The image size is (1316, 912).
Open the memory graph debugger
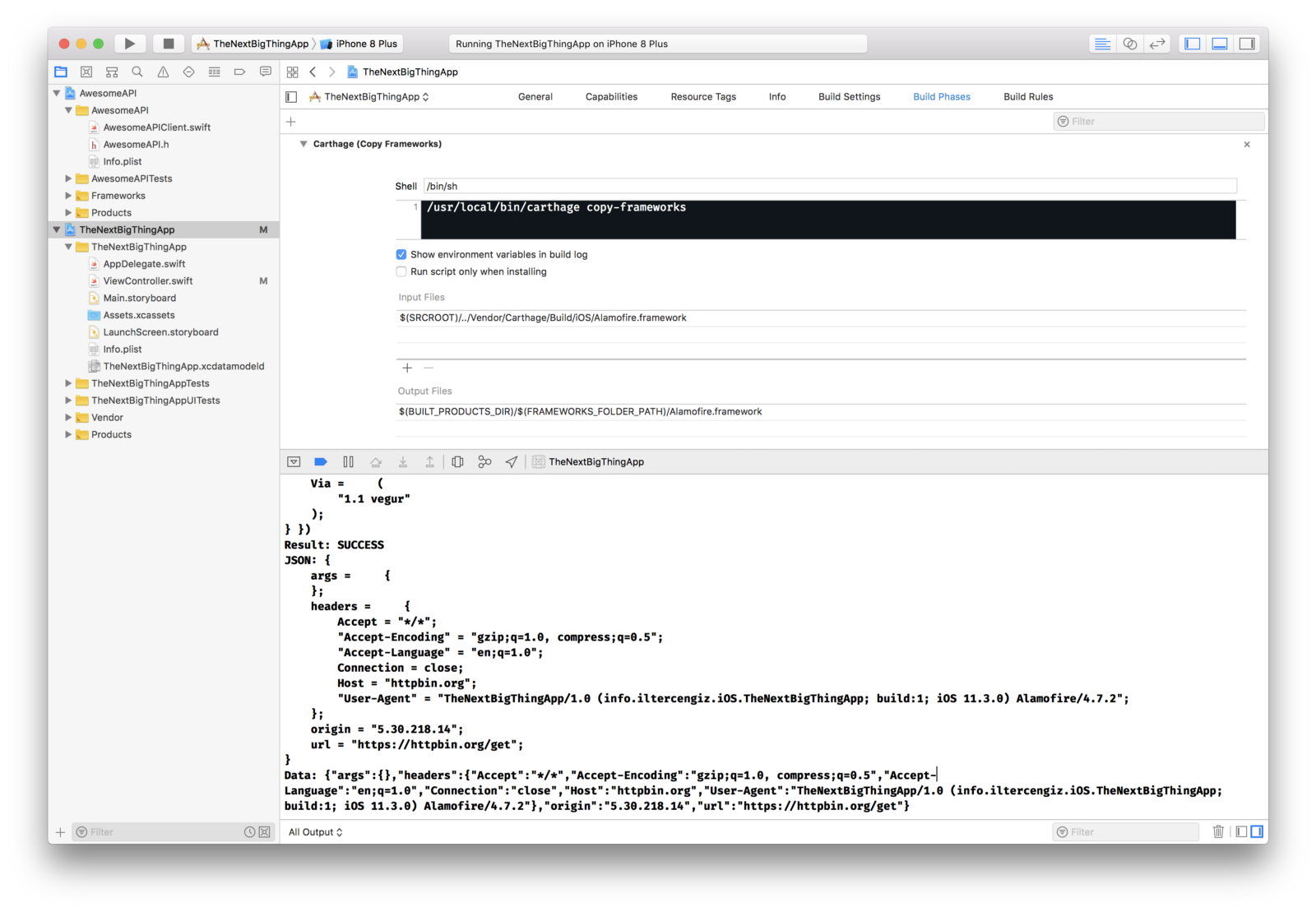(x=484, y=461)
